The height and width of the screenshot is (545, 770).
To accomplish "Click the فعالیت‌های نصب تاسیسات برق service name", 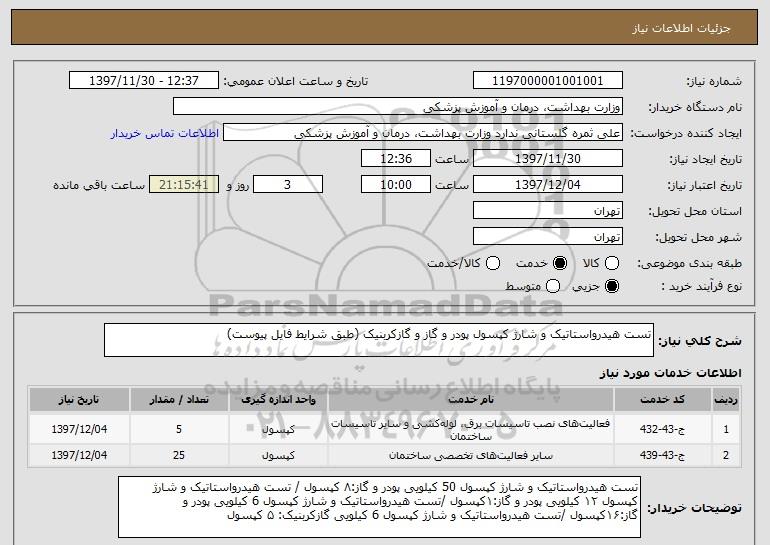I will point(470,429).
